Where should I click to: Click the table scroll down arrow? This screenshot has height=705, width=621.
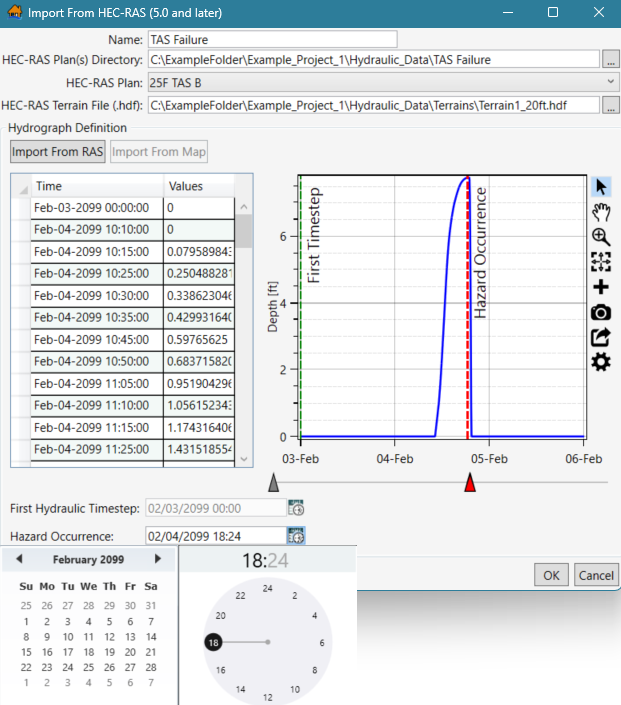click(244, 459)
